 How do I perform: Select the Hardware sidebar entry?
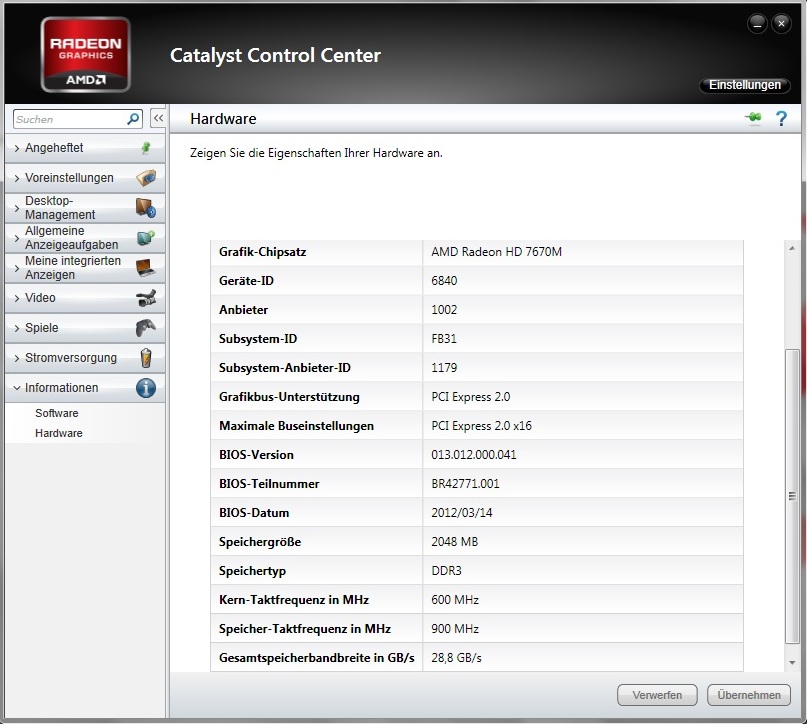(x=59, y=433)
